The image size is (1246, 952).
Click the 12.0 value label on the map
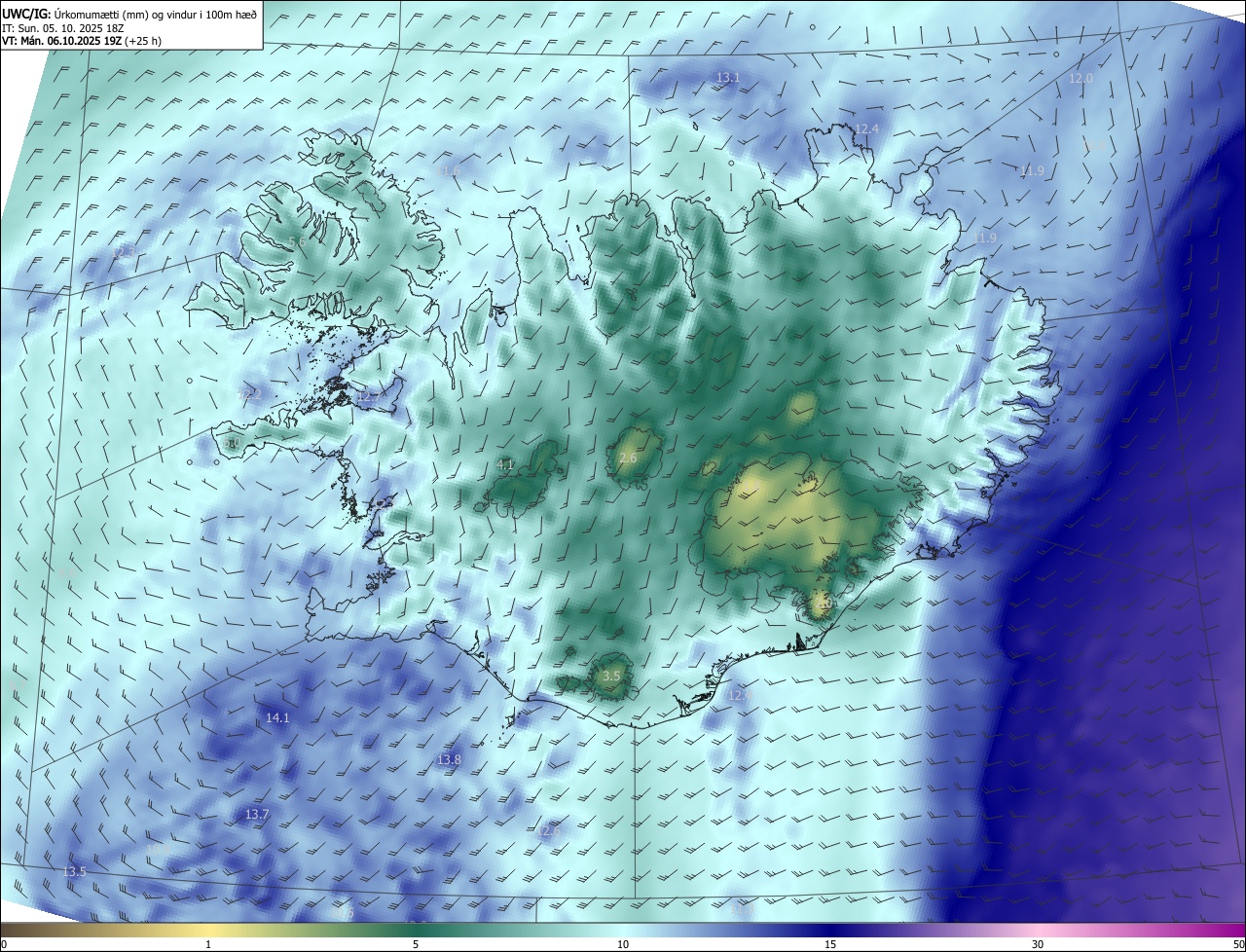(x=1081, y=78)
